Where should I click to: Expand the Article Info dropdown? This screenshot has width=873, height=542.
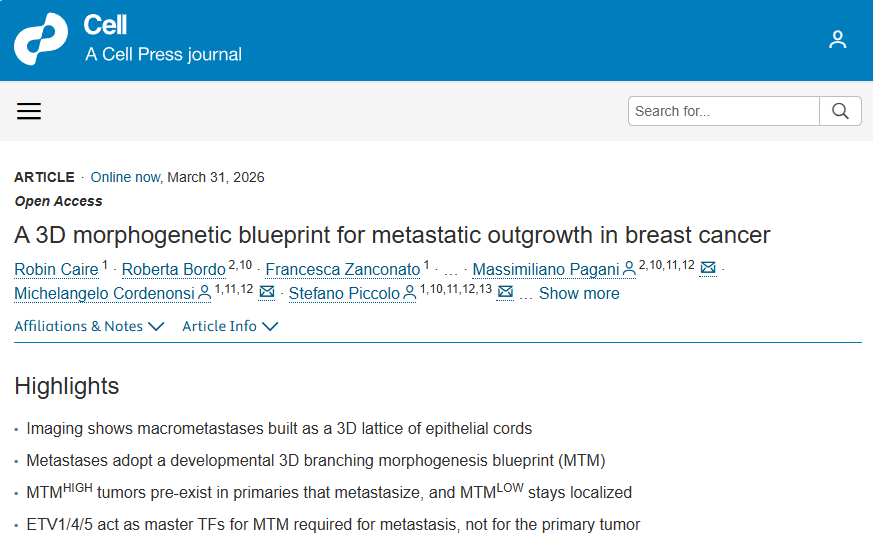coord(230,326)
